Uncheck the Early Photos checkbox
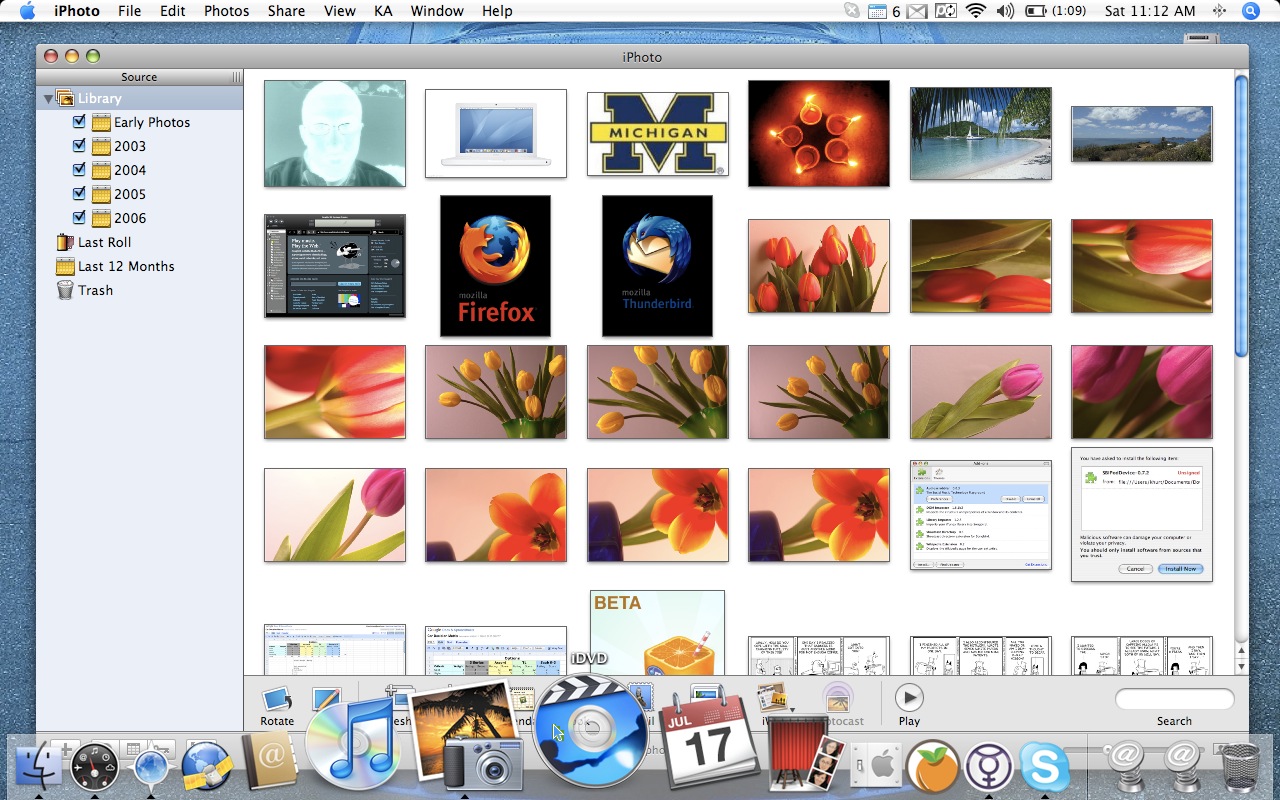The height and width of the screenshot is (800, 1280). pos(79,122)
